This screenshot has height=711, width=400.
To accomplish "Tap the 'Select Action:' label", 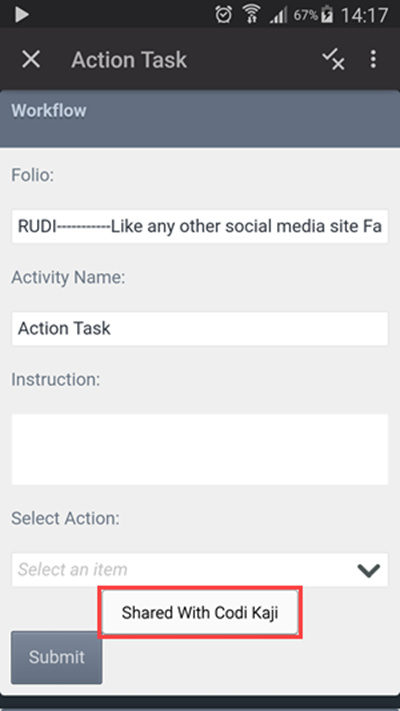I will click(65, 518).
